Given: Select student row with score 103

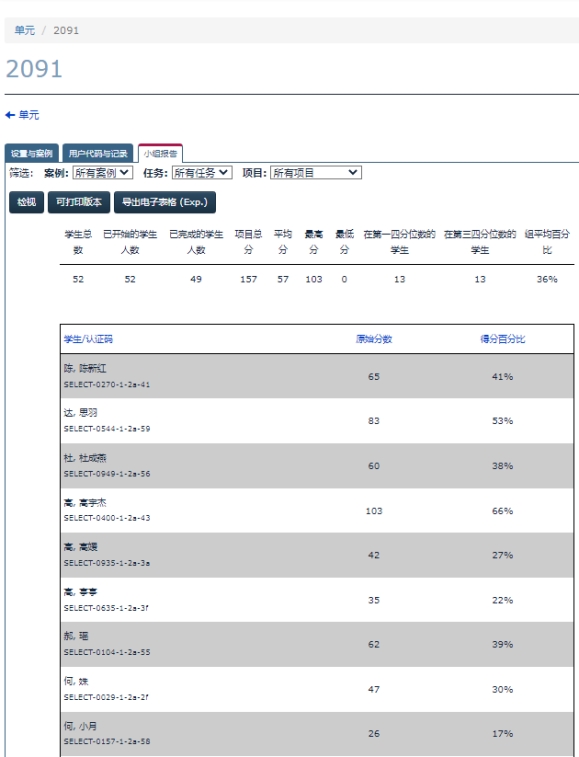Looking at the screenshot, I should pyautogui.click(x=317, y=510).
